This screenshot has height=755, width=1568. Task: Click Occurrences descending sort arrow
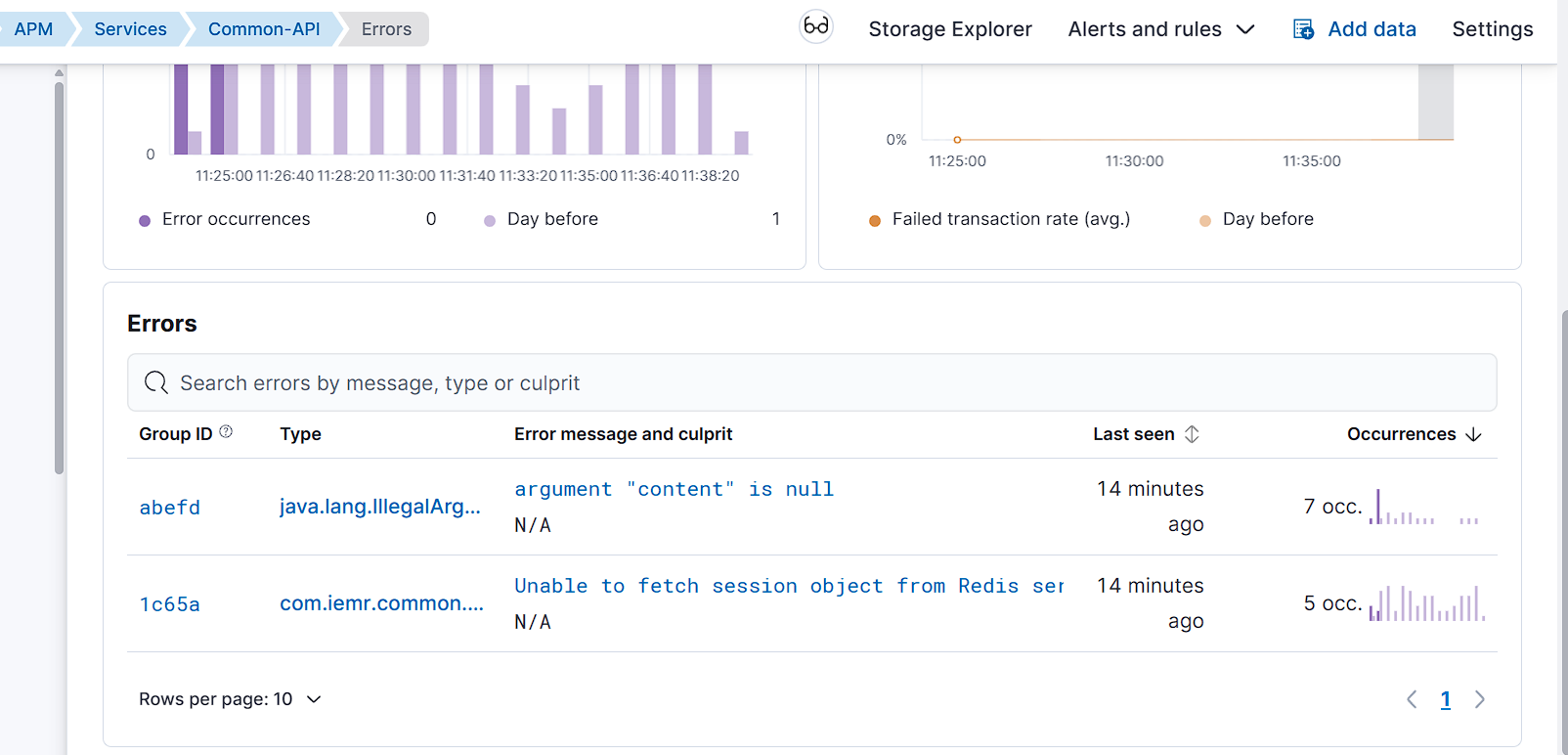(x=1474, y=434)
